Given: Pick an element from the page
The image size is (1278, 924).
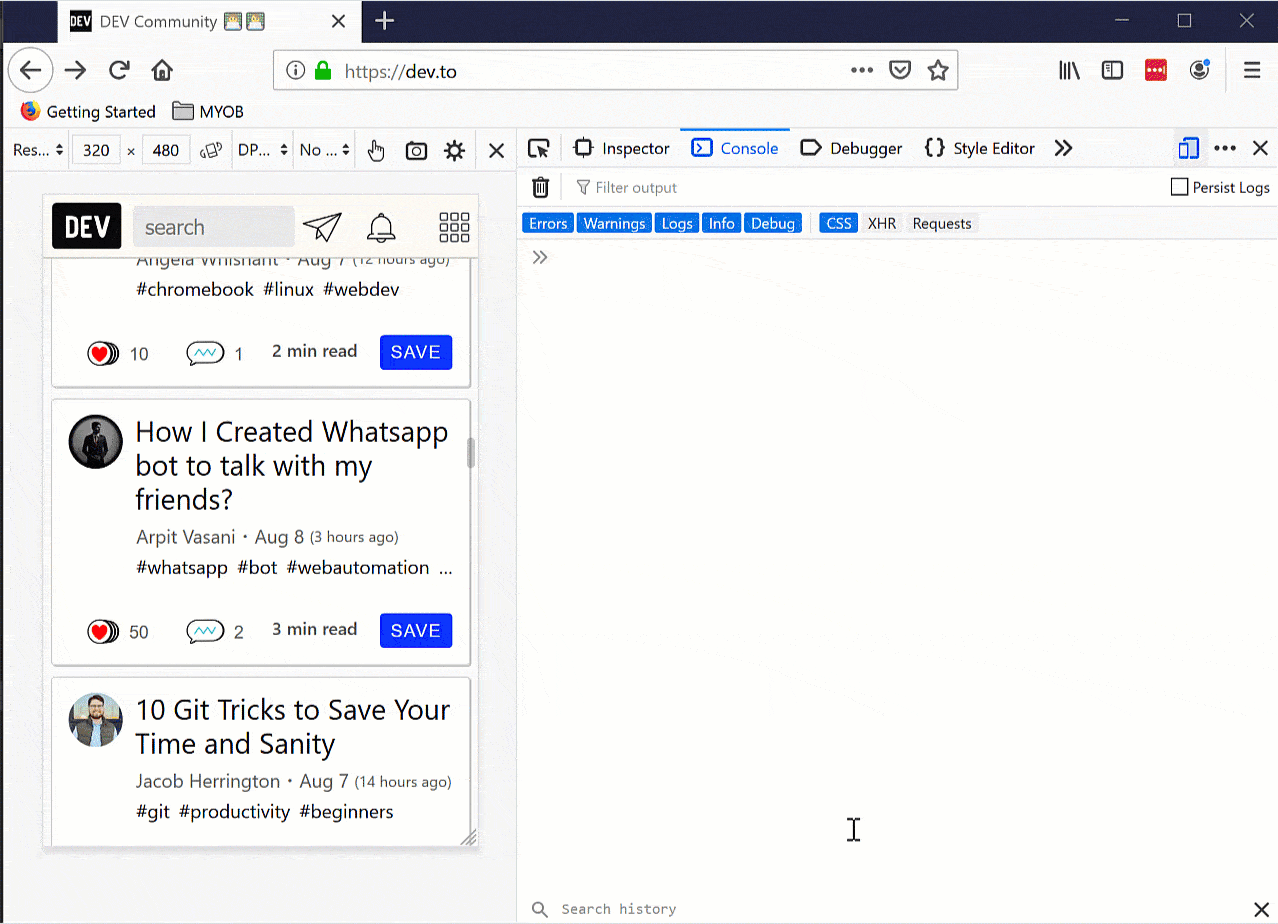Looking at the screenshot, I should tap(539, 148).
